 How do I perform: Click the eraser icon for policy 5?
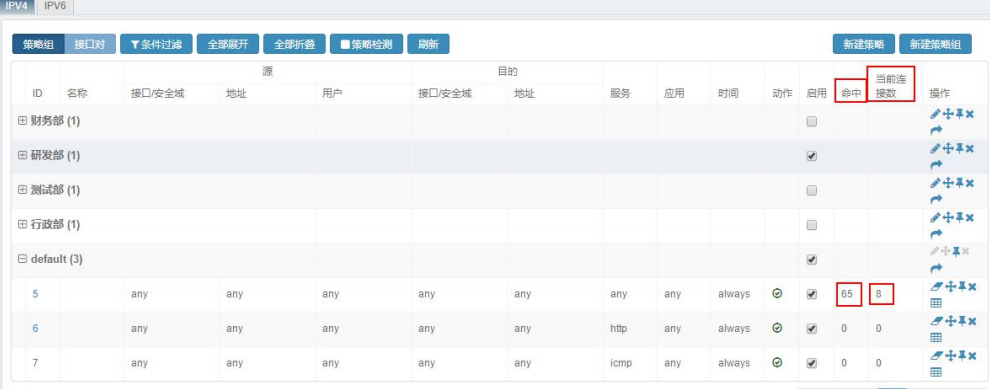(936, 287)
